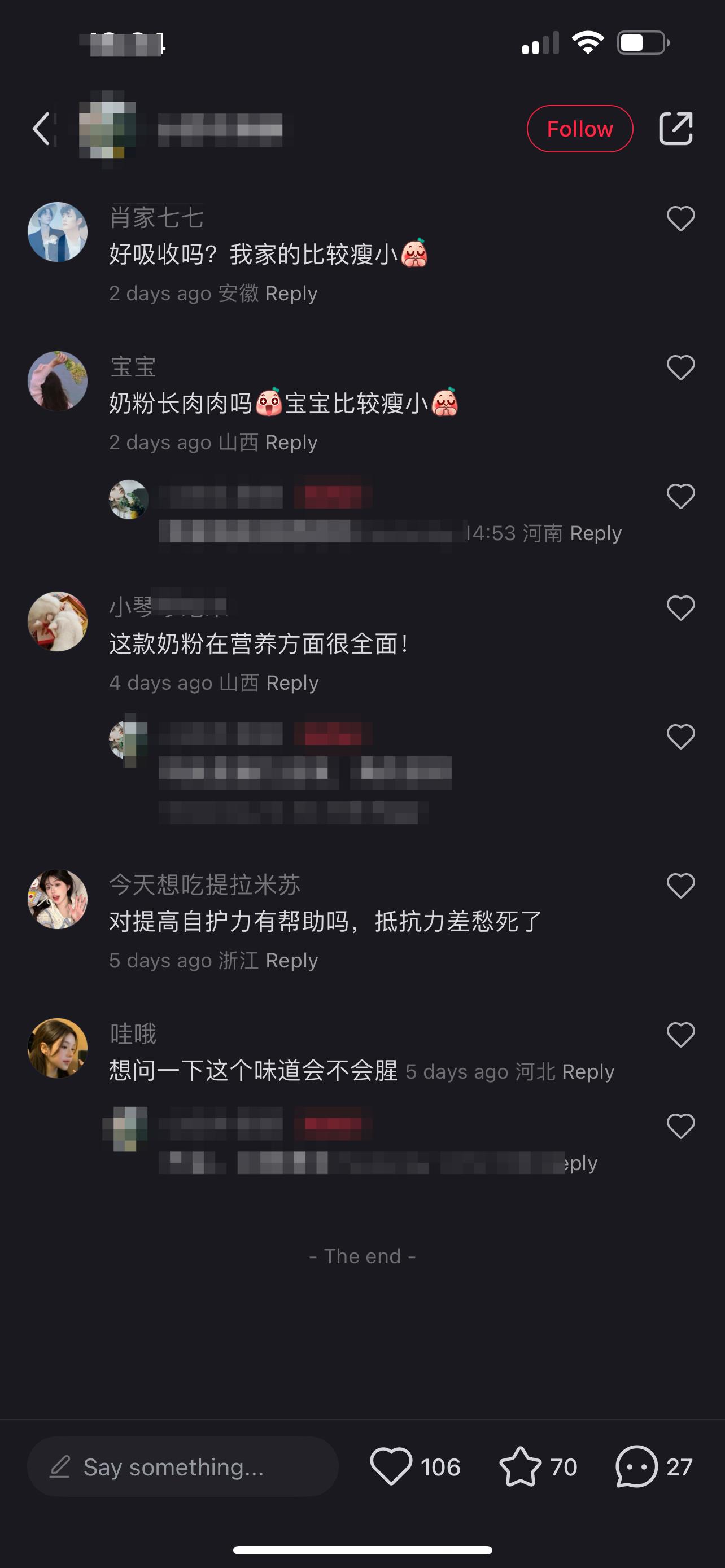Like the comment by 哇哦
This screenshot has height=1568, width=725.
680,1035
